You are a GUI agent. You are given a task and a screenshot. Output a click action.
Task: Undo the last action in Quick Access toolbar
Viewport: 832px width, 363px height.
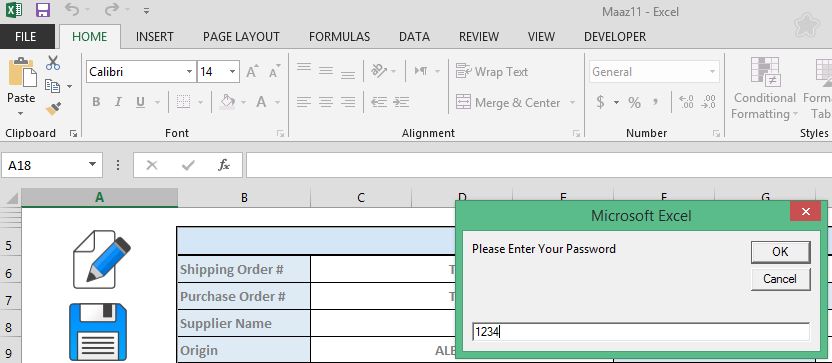tap(72, 10)
